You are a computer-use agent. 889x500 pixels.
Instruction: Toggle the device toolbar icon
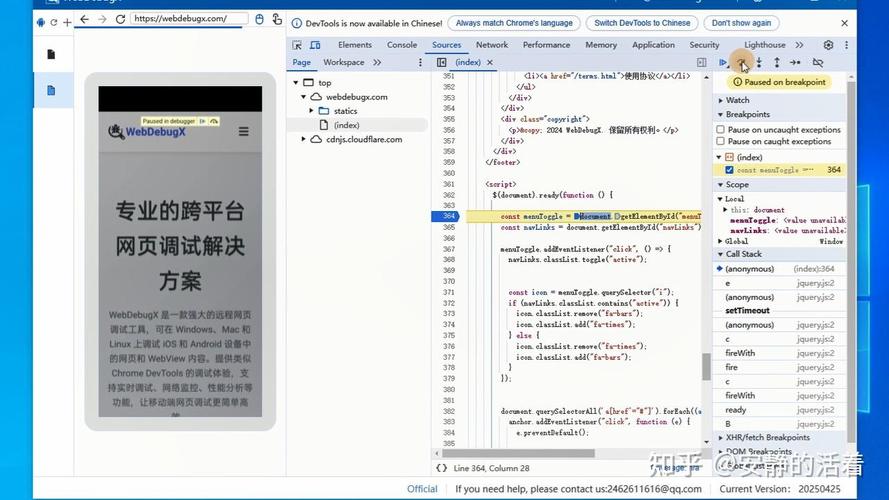[315, 45]
